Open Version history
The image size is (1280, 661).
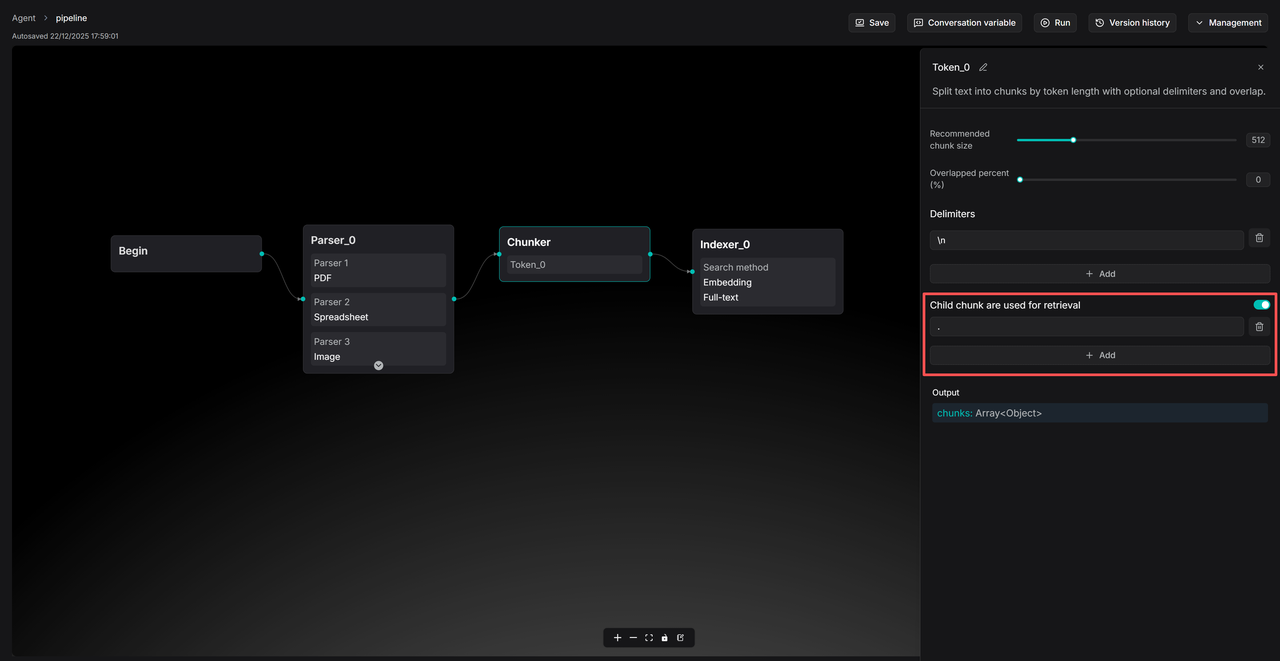[x=1132, y=23]
